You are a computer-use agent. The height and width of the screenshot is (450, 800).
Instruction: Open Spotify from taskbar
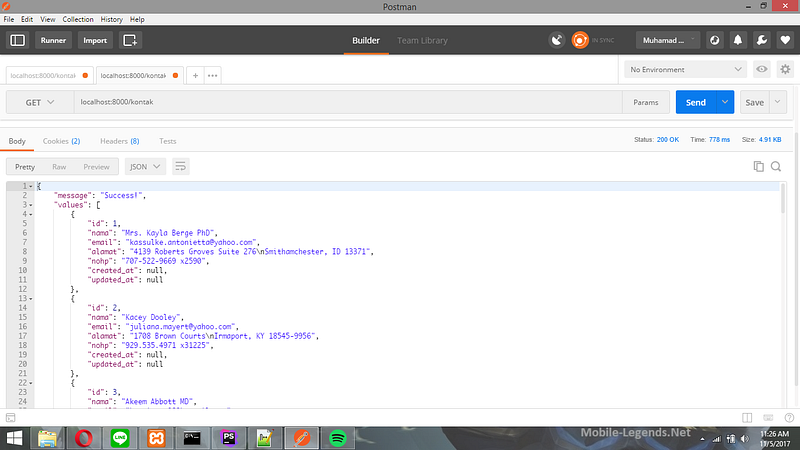(x=337, y=438)
